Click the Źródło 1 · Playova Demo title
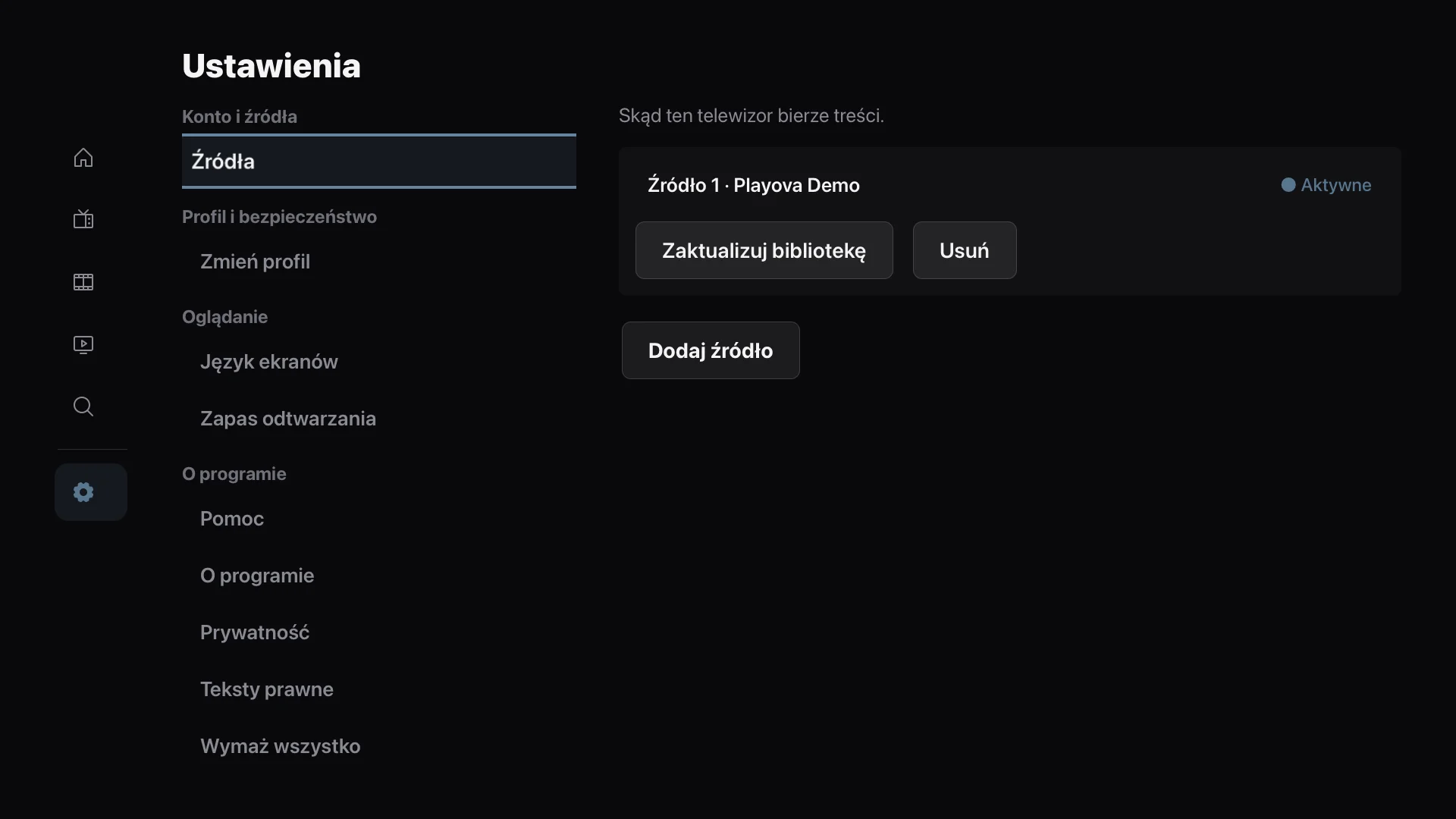 point(754,185)
